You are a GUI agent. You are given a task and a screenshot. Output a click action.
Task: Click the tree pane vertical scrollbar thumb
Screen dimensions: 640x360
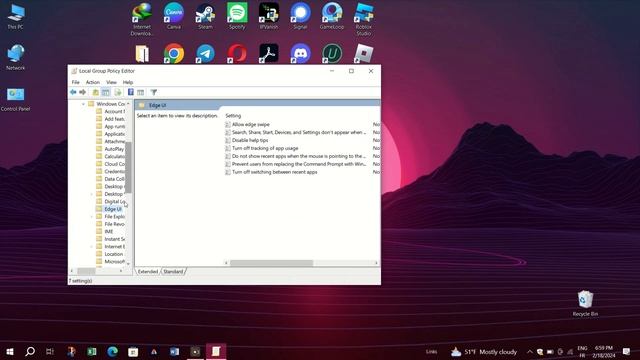tap(128, 167)
